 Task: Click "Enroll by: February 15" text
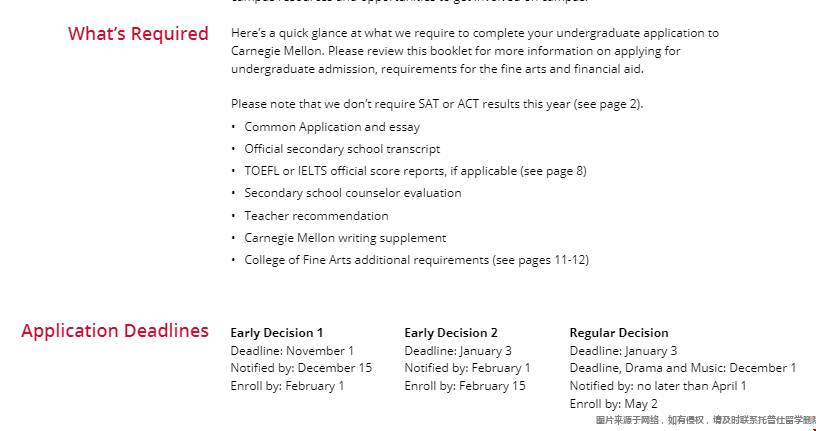464,386
